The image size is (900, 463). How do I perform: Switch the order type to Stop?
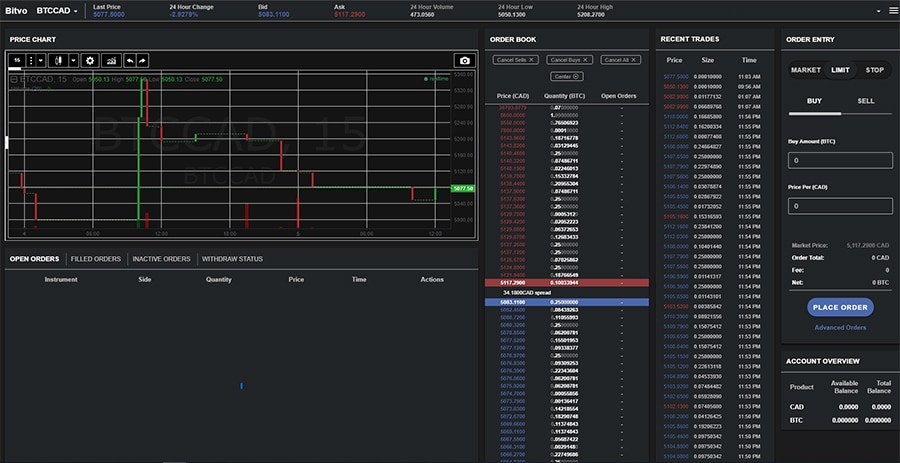(874, 70)
